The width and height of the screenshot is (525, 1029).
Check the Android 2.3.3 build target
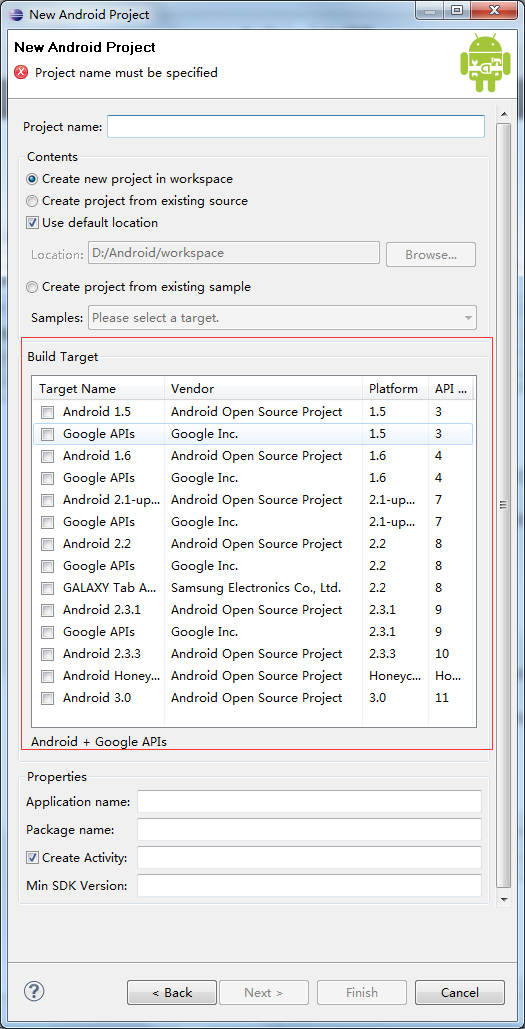pos(47,654)
